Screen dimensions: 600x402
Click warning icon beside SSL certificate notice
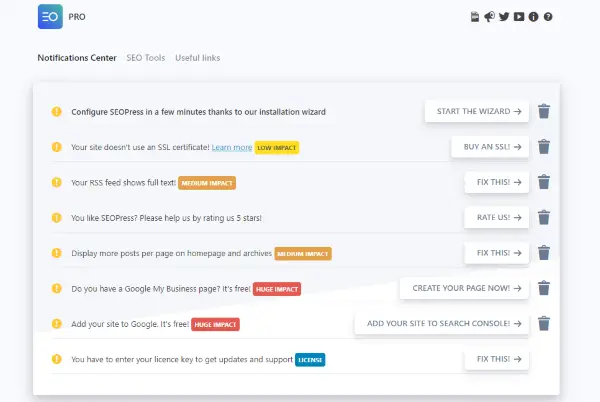click(x=56, y=147)
